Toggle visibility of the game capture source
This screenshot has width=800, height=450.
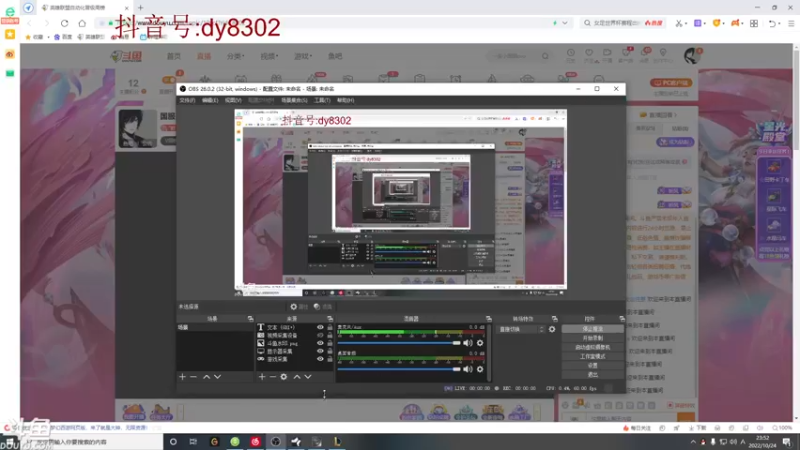pos(320,359)
